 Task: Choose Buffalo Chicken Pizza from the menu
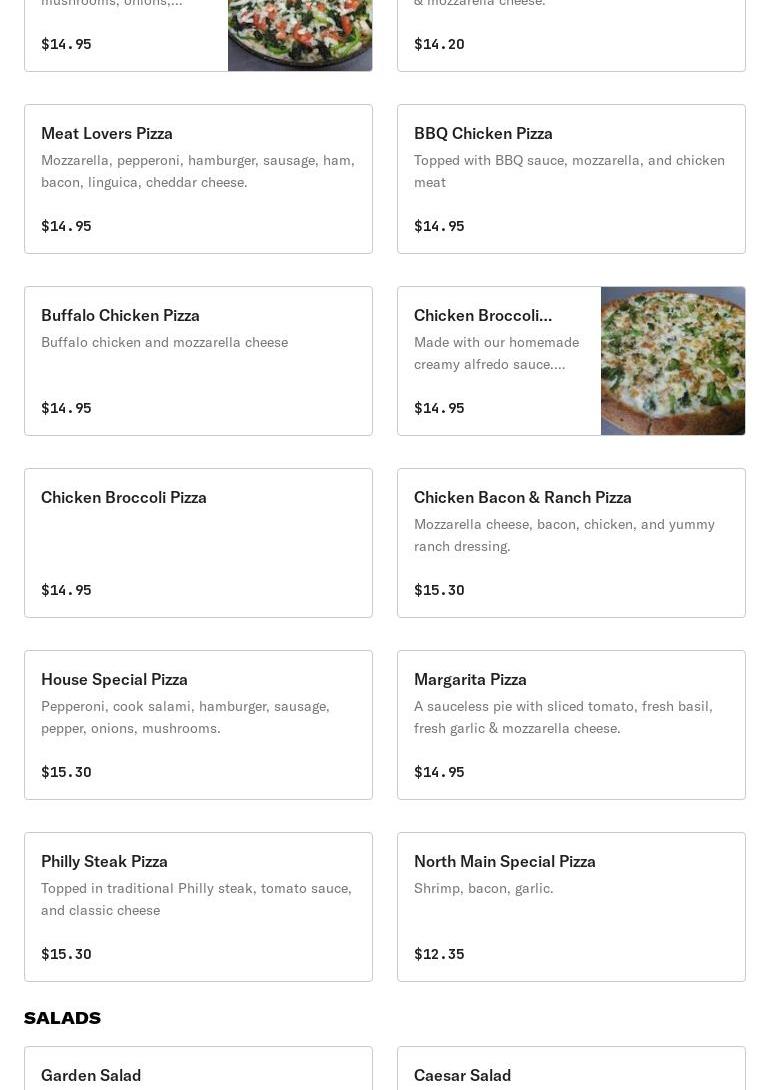pos(198,361)
